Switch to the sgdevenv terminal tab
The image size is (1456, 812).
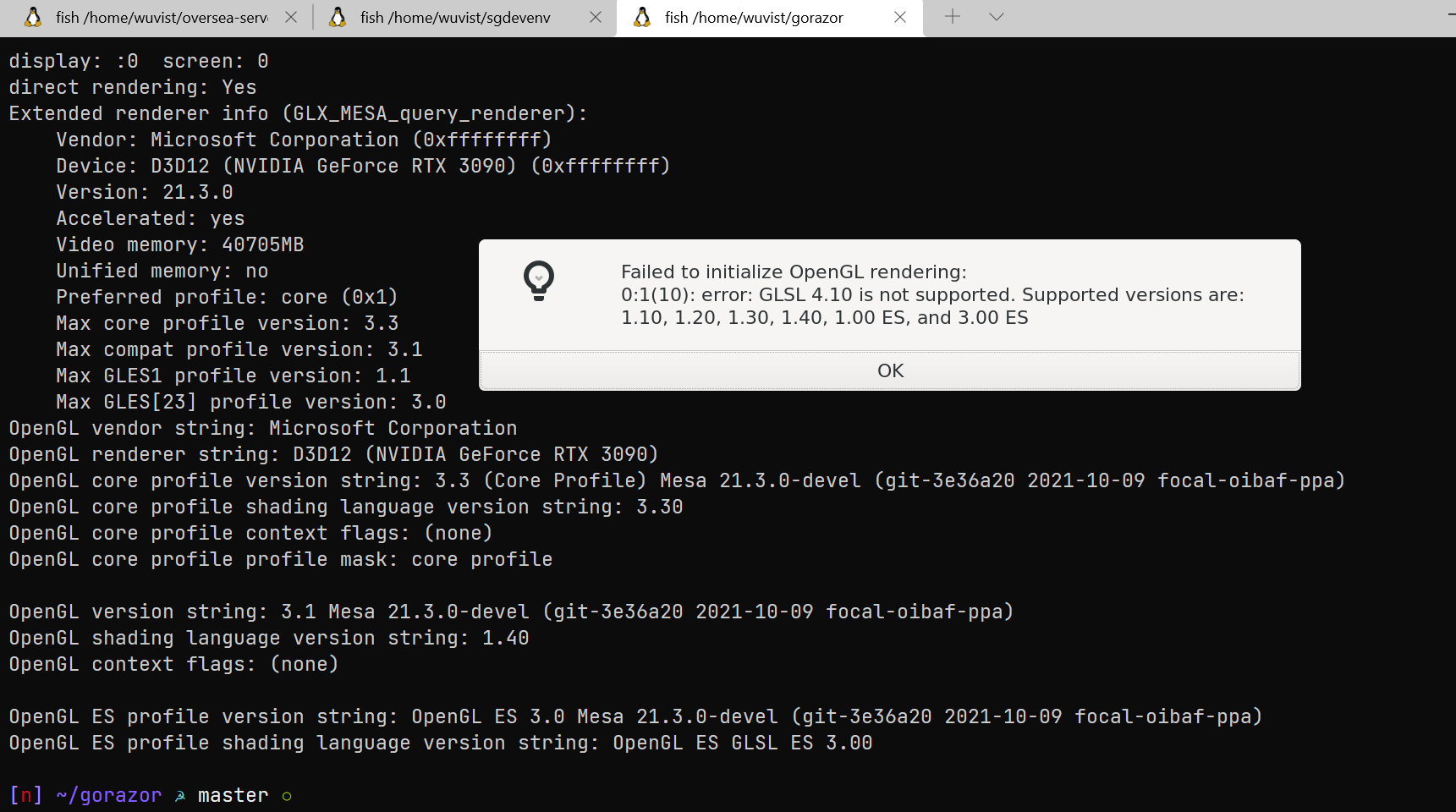tap(453, 17)
